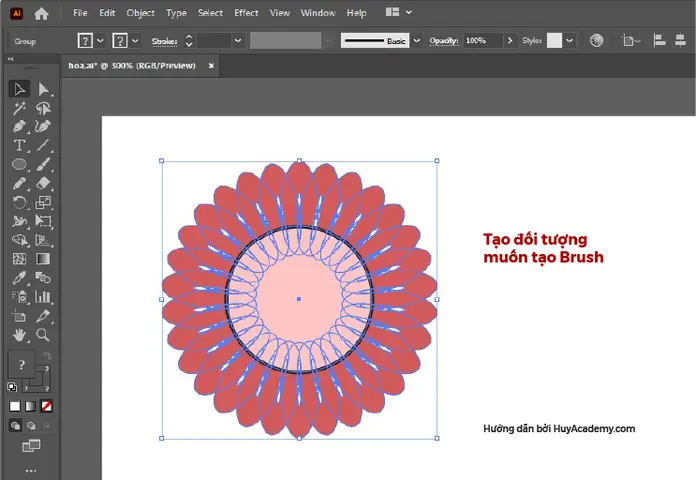Select the Shape Builder tool
This screenshot has height=480, width=696.
20,240
